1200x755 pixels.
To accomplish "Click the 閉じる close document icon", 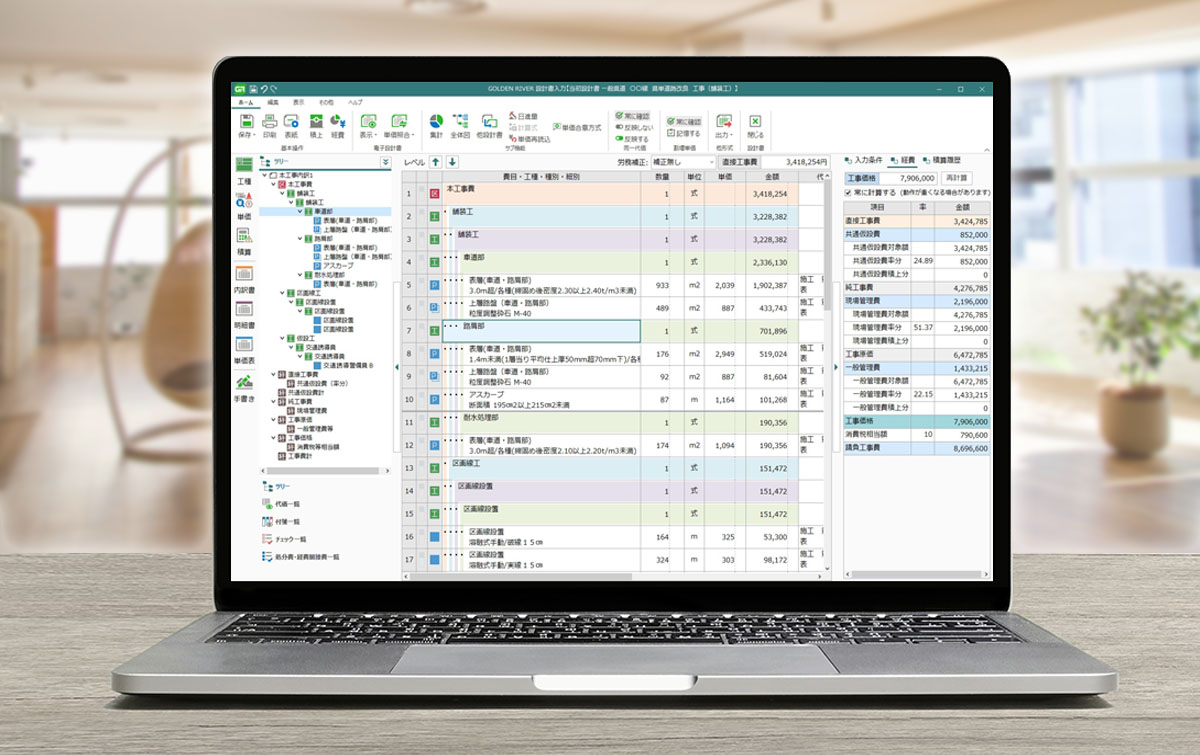I will point(755,121).
